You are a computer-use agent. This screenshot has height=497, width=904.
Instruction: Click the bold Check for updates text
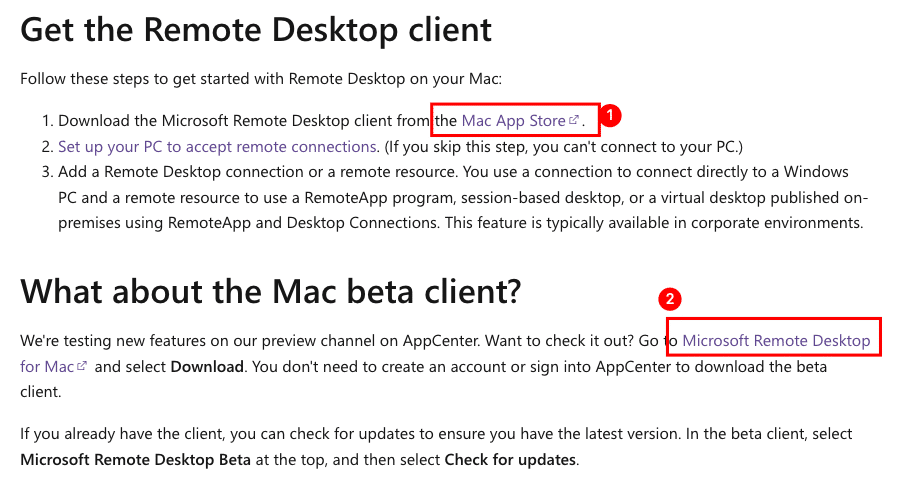510,460
